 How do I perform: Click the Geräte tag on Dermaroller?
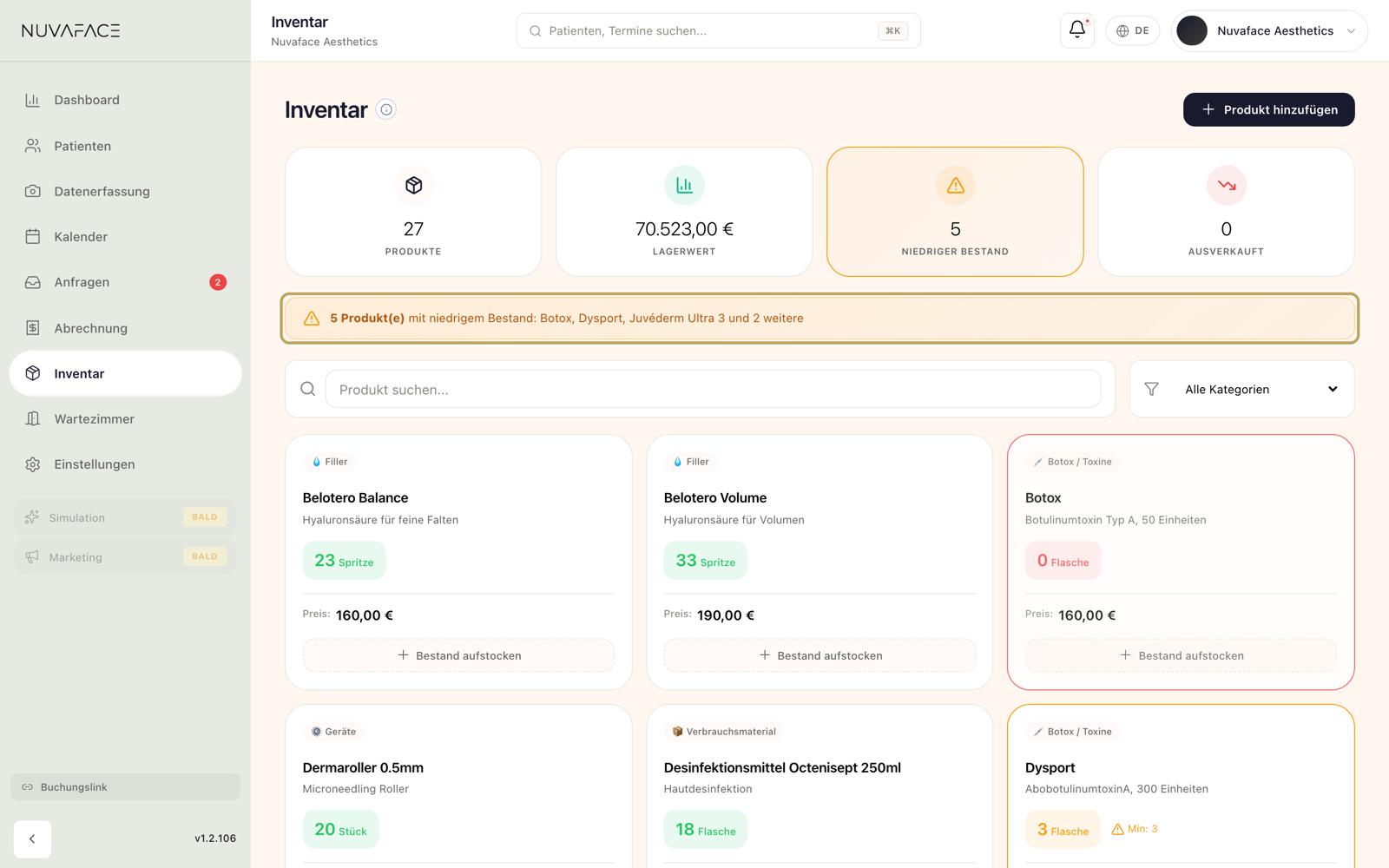click(x=333, y=732)
